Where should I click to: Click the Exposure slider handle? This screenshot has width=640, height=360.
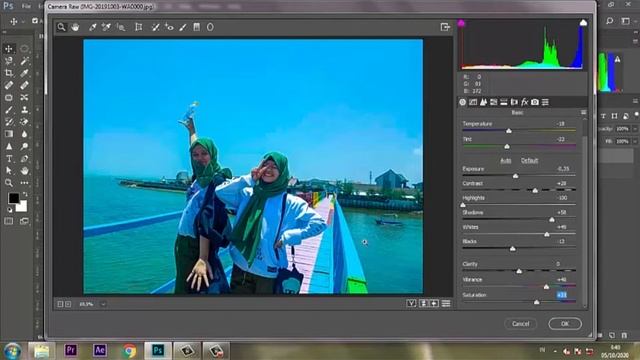tap(516, 176)
